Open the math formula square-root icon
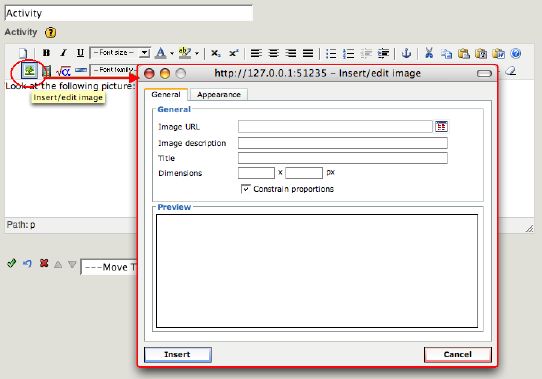This screenshot has height=379, width=542. tap(63, 71)
